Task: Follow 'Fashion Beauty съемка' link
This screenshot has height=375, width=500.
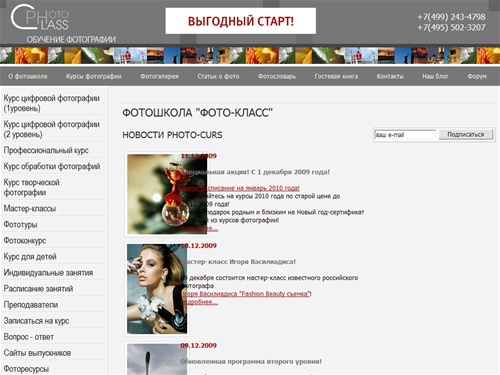Action: coord(246,294)
